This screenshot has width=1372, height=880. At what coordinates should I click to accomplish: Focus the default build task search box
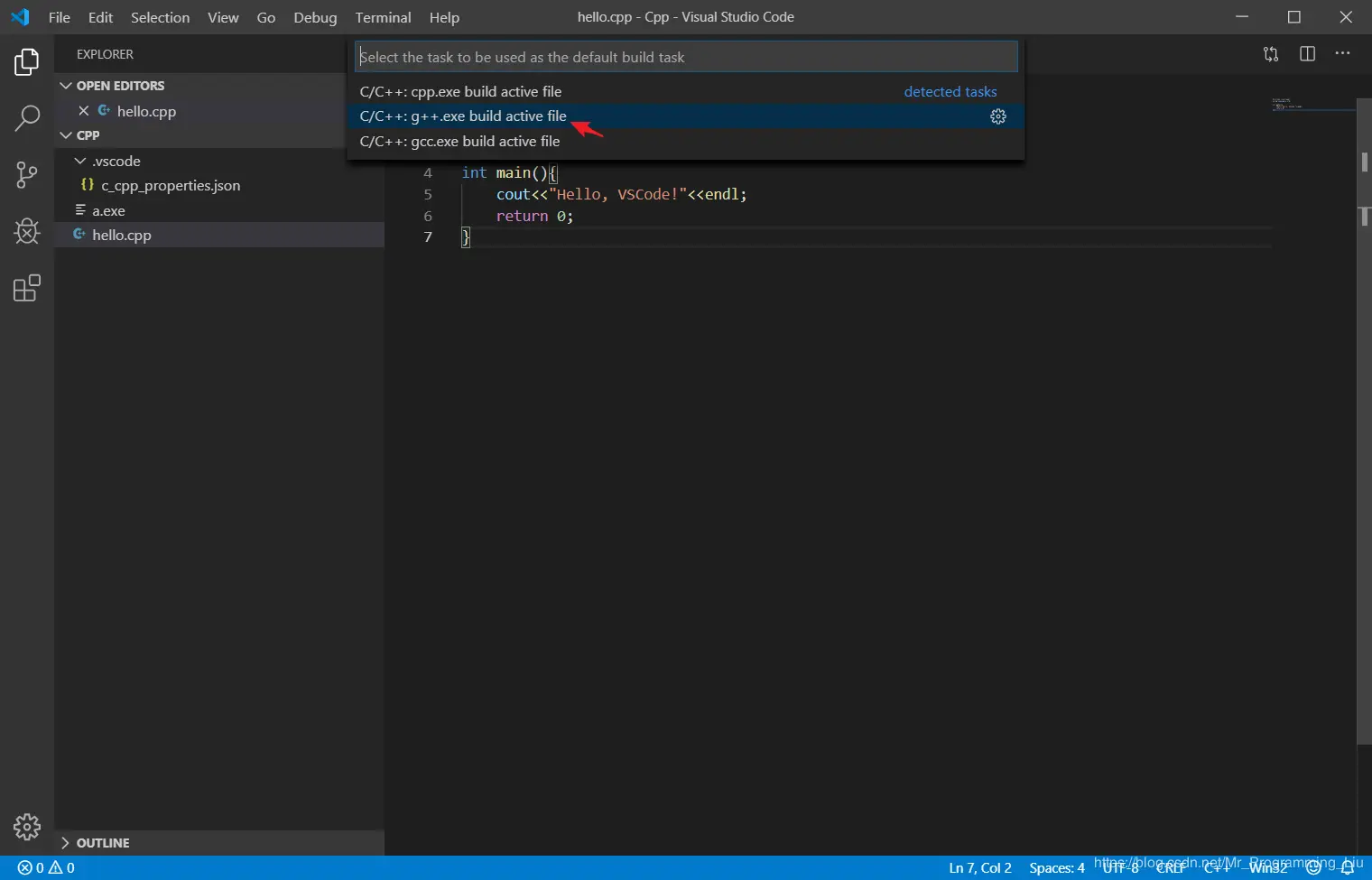(686, 57)
